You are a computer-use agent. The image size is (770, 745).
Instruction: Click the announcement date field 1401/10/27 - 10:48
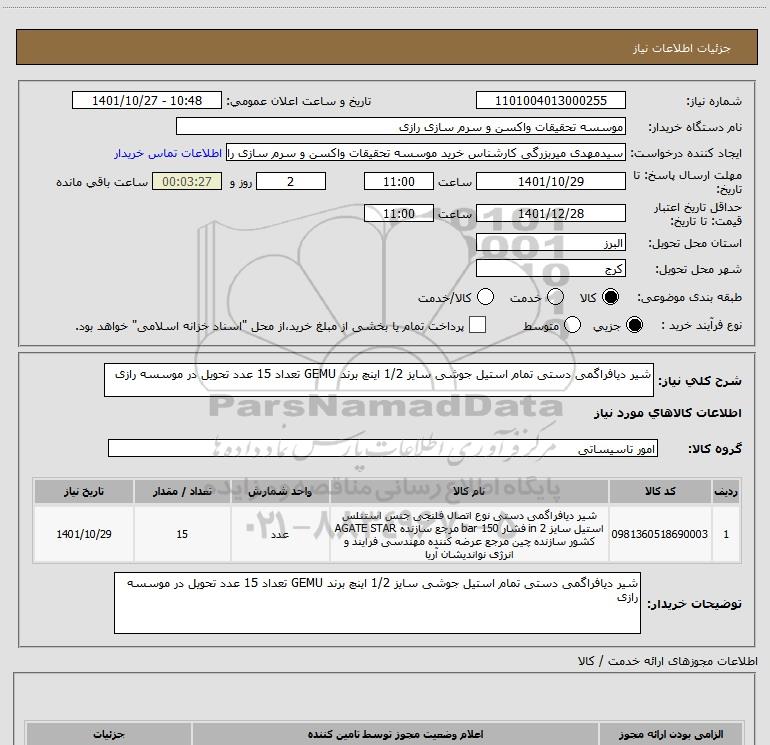coord(147,100)
